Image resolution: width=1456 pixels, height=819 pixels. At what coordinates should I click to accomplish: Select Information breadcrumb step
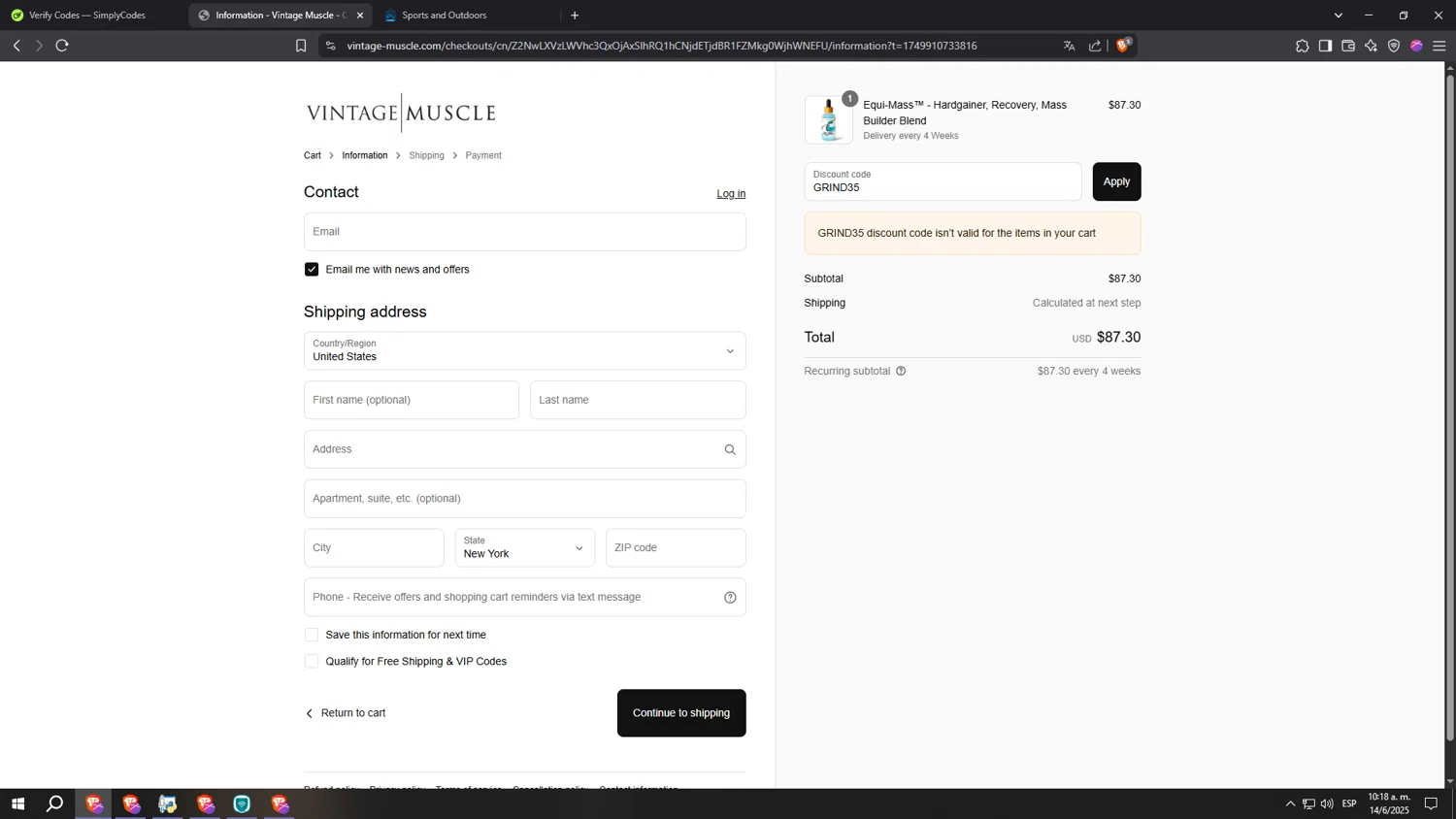pyautogui.click(x=365, y=155)
